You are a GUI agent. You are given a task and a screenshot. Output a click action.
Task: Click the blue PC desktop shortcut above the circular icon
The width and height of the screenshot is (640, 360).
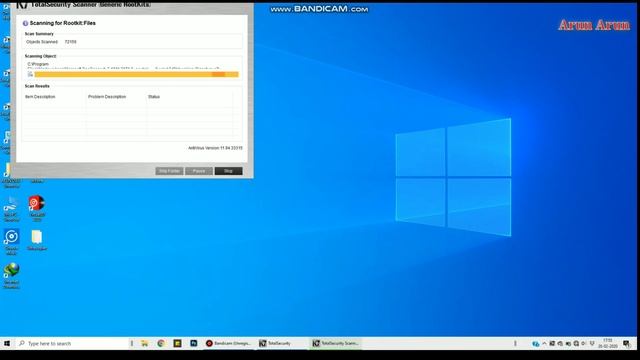[x=11, y=203]
